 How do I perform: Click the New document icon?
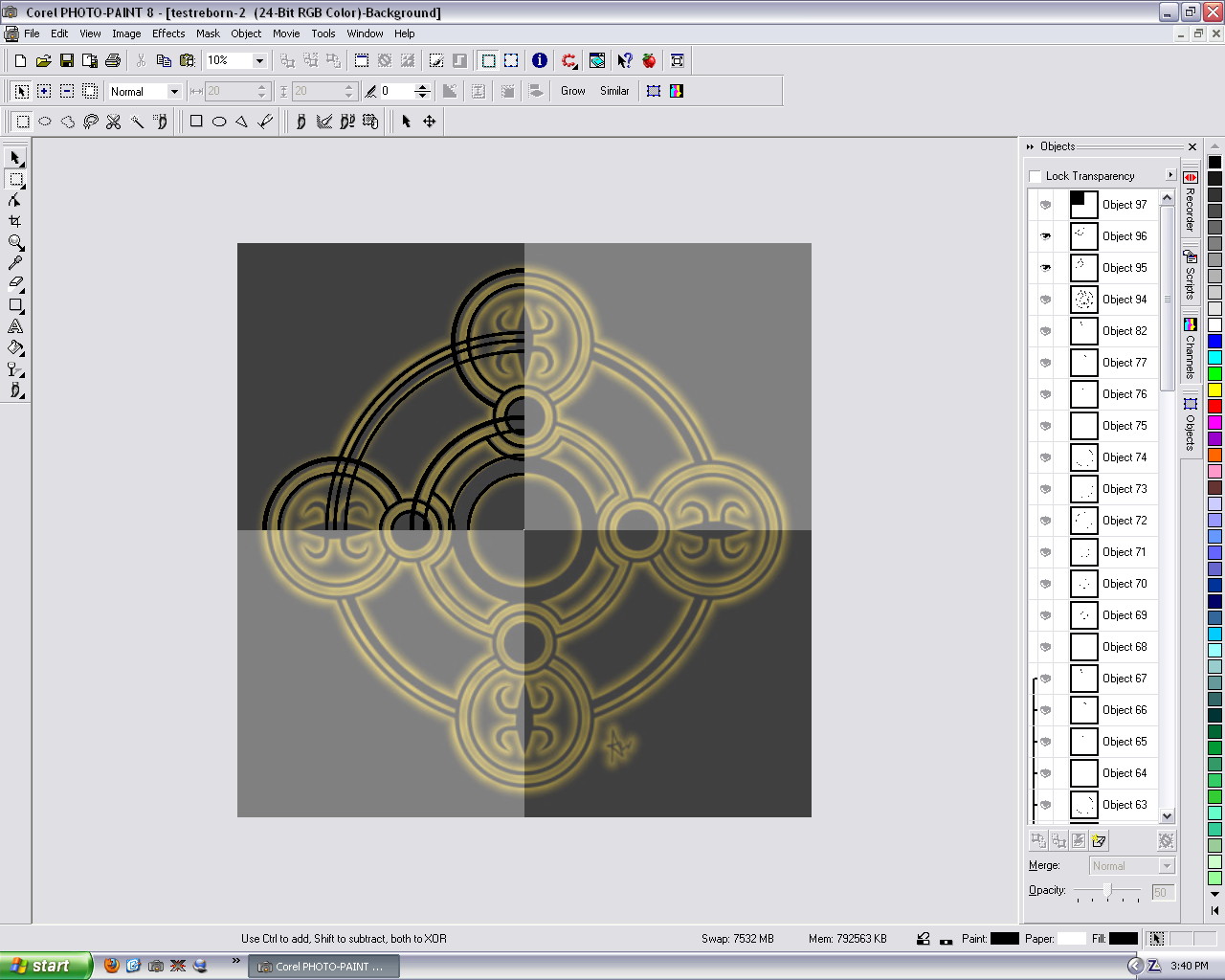pyautogui.click(x=20, y=60)
